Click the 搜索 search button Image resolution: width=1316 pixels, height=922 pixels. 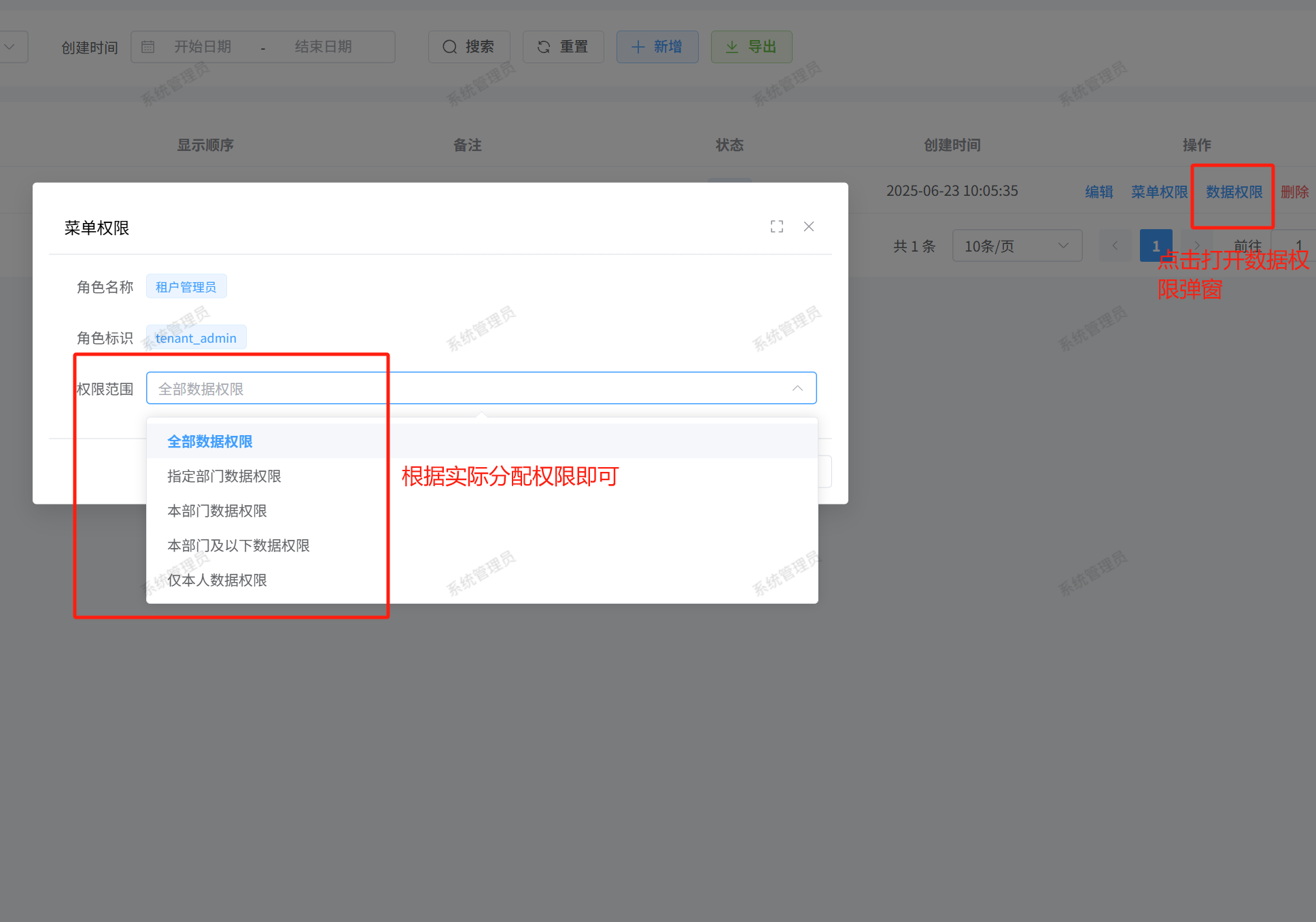point(468,47)
